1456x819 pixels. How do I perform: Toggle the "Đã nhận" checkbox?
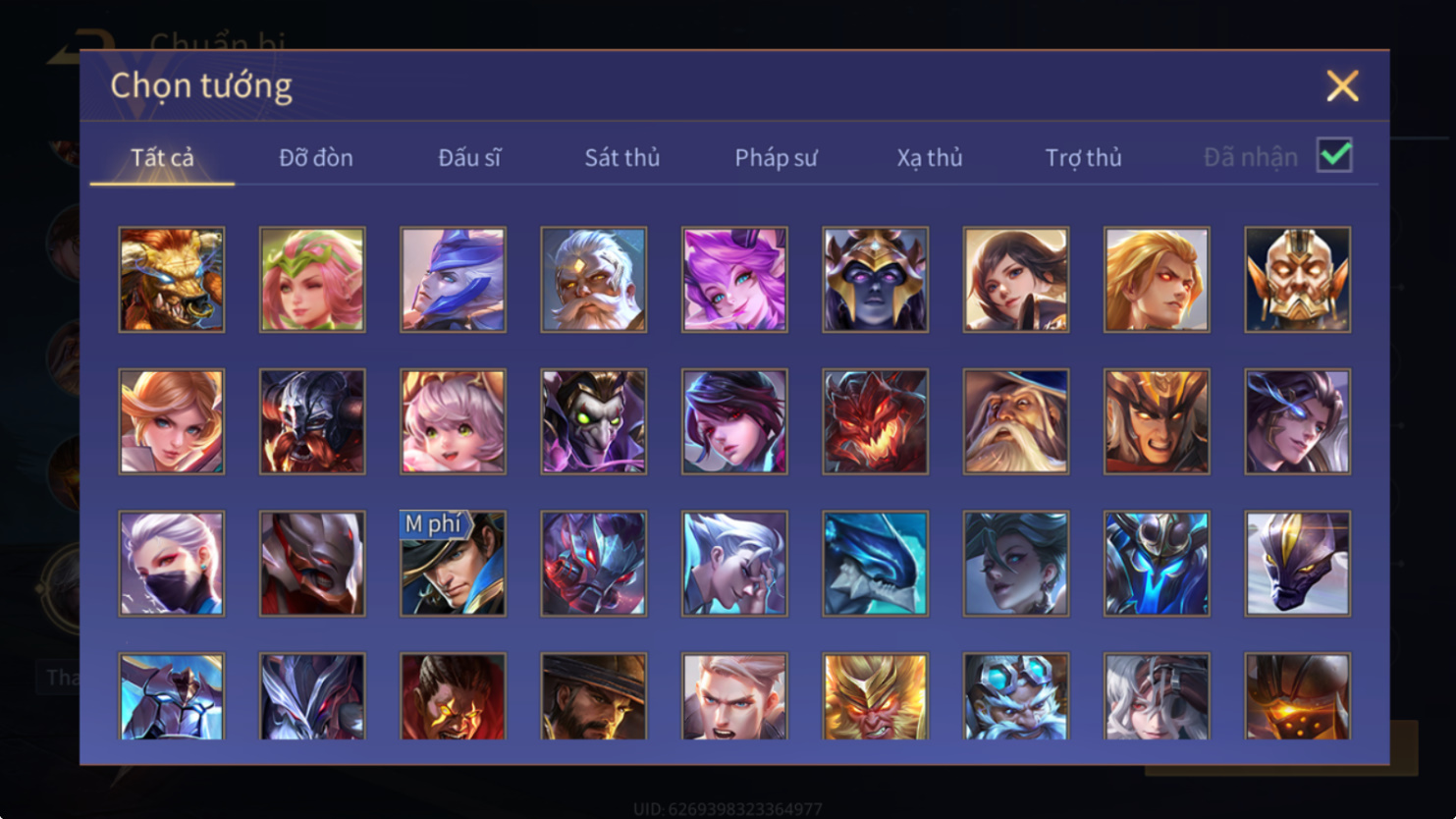tap(1334, 155)
